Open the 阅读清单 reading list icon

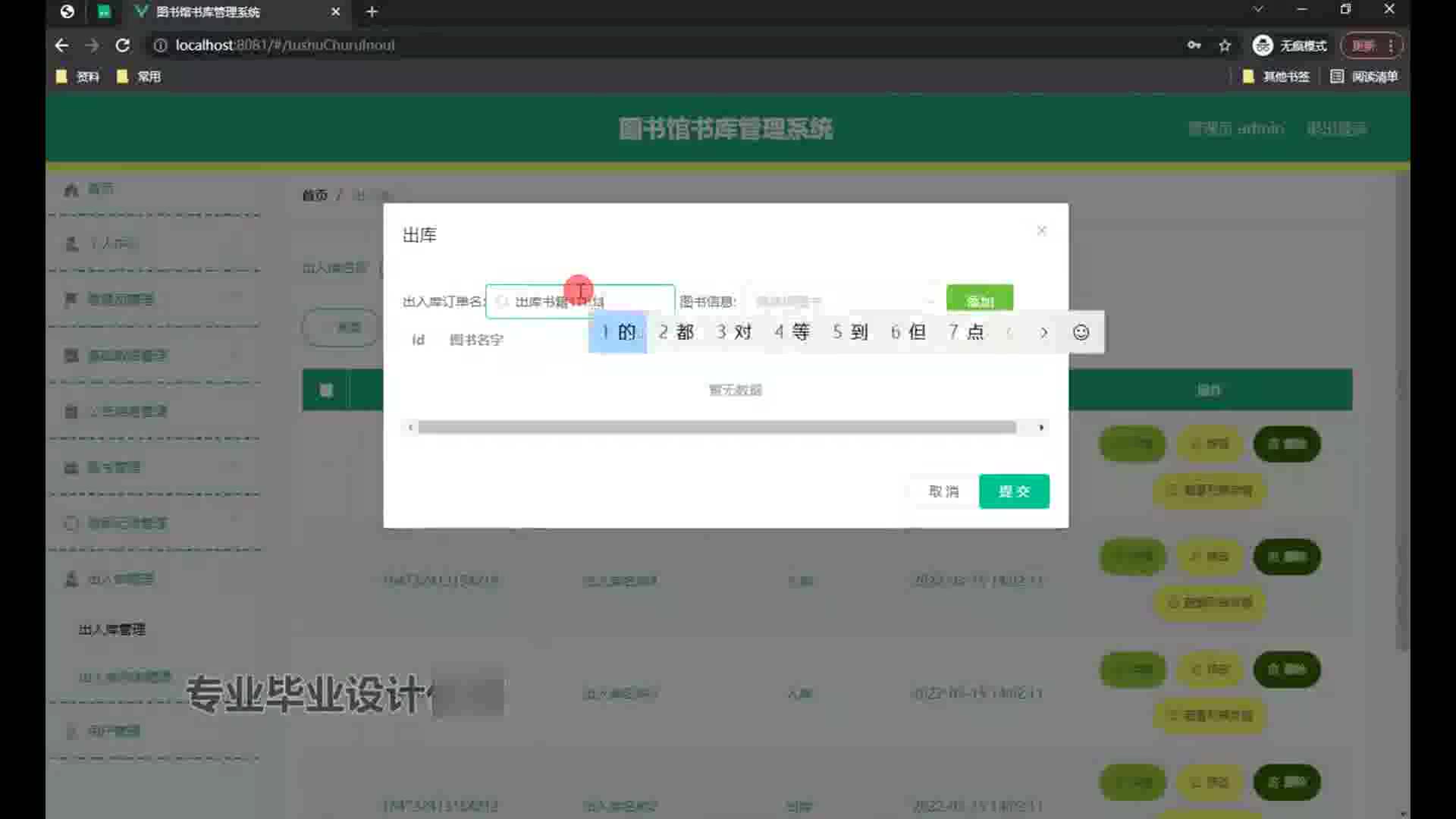(1337, 77)
